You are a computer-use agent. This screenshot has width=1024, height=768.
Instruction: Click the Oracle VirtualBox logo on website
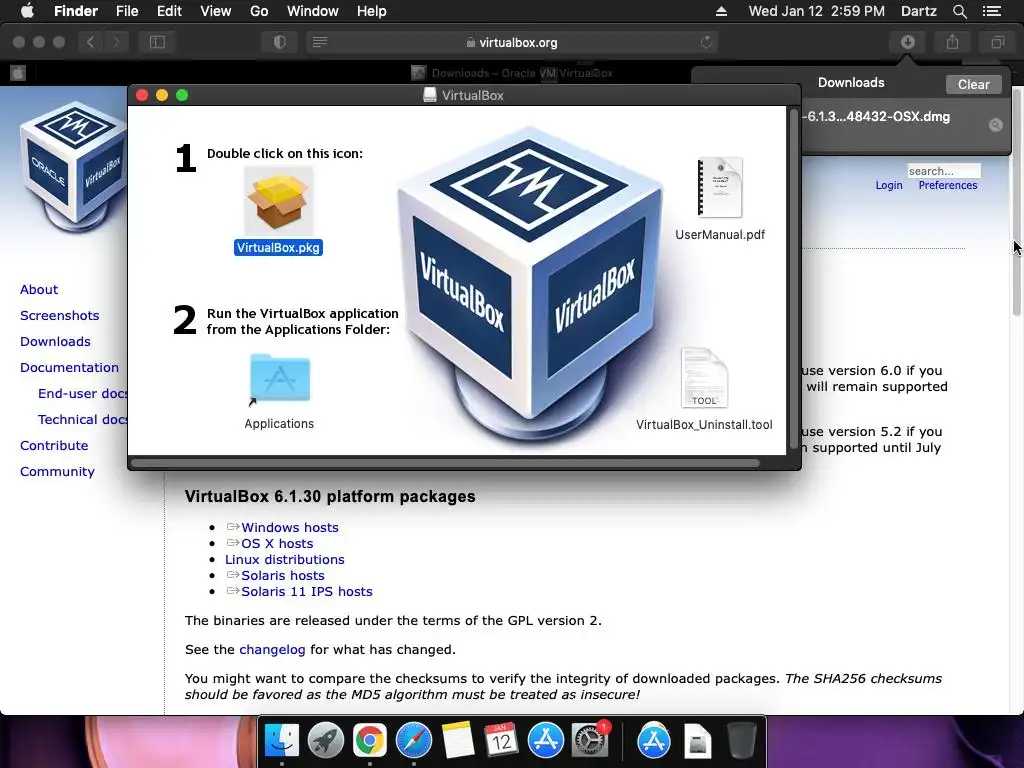[72, 167]
